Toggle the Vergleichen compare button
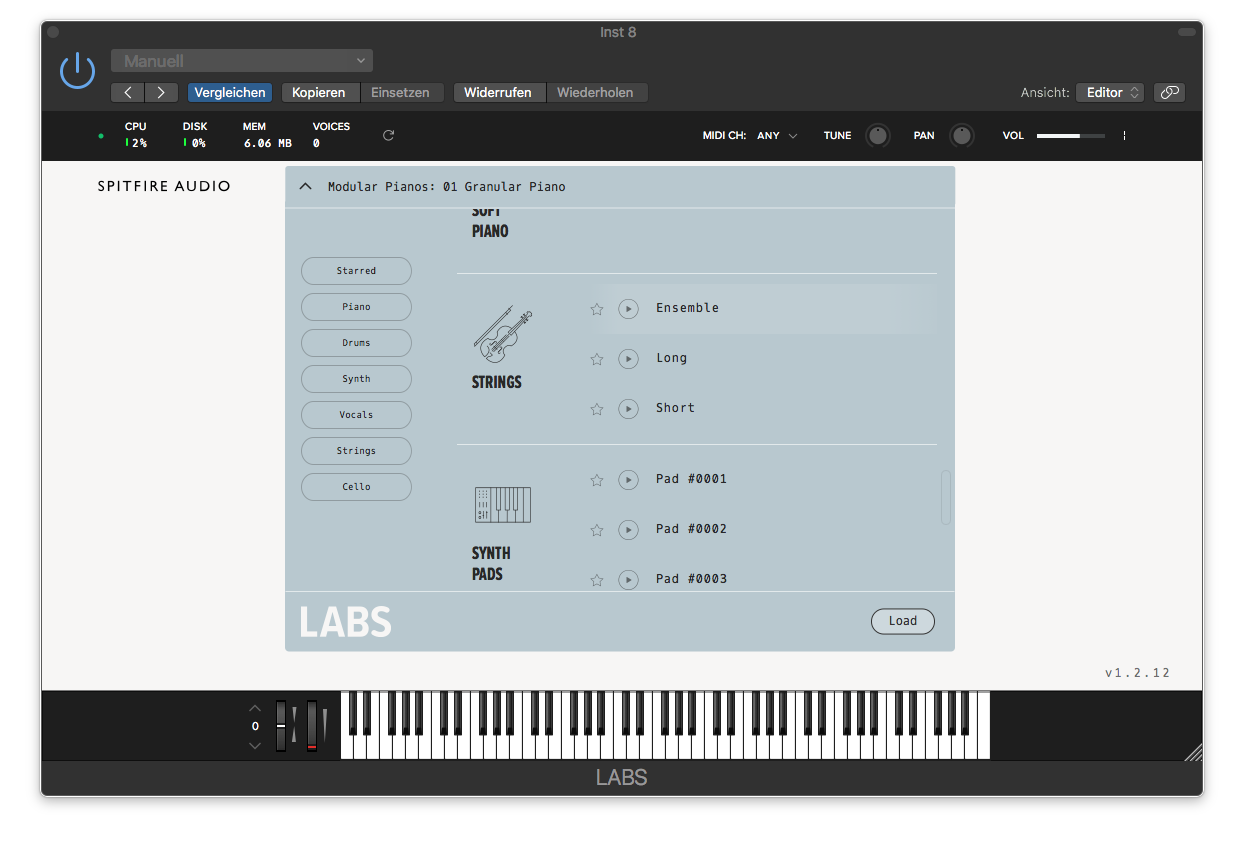Image resolution: width=1244 pixels, height=857 pixels. [x=230, y=92]
